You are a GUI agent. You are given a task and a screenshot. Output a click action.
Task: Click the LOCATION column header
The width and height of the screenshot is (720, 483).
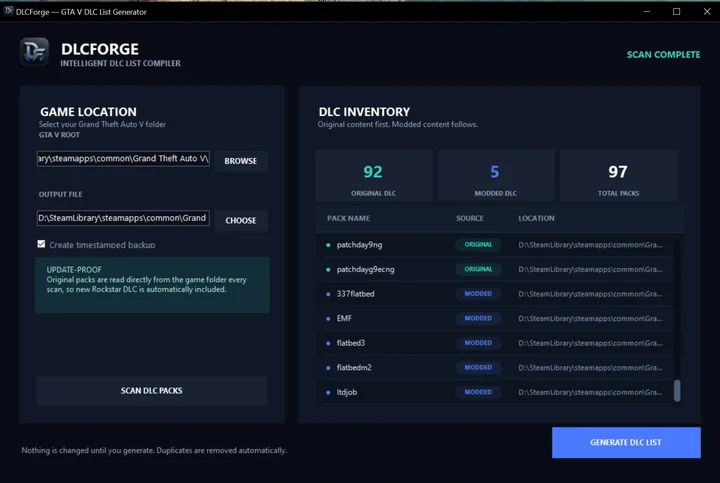point(536,219)
